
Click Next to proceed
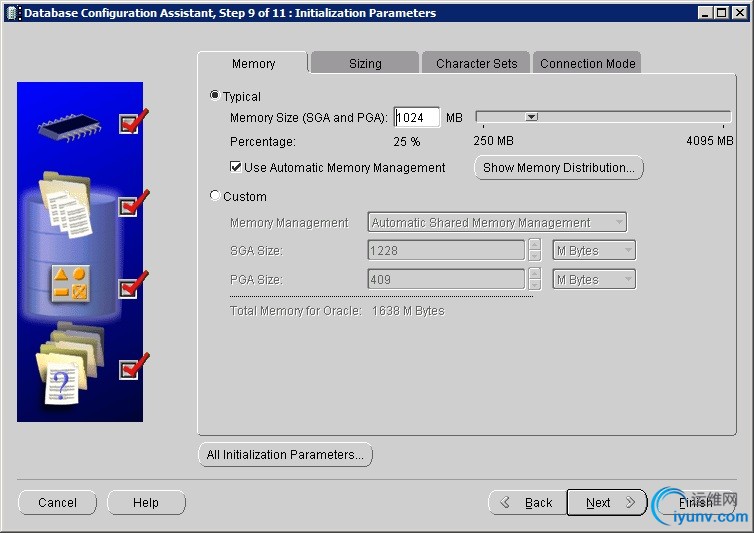[x=607, y=503]
